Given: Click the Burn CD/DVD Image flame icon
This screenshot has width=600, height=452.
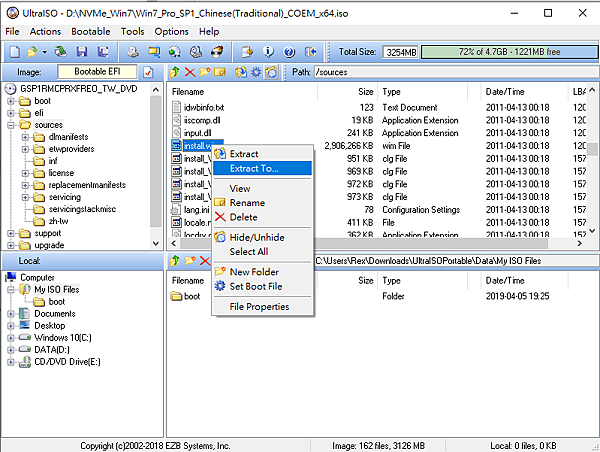Looking at the screenshot, I should [217, 52].
